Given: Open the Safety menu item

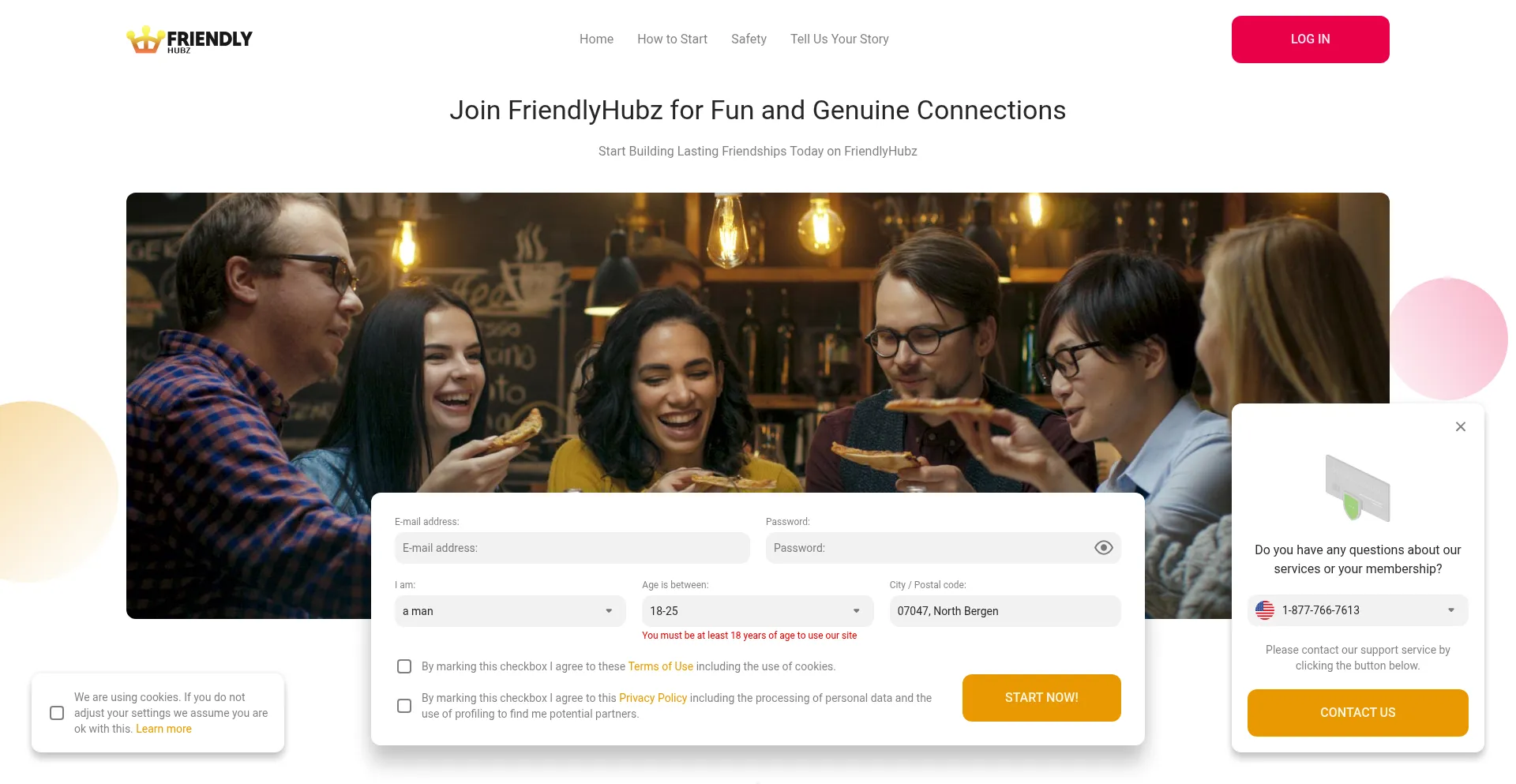Looking at the screenshot, I should (749, 39).
